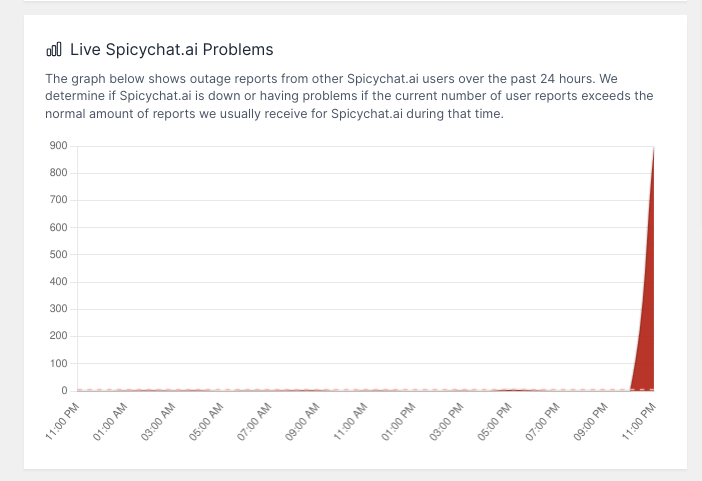Click the '600' y-axis label
This screenshot has height=481, width=702.
click(x=59, y=228)
